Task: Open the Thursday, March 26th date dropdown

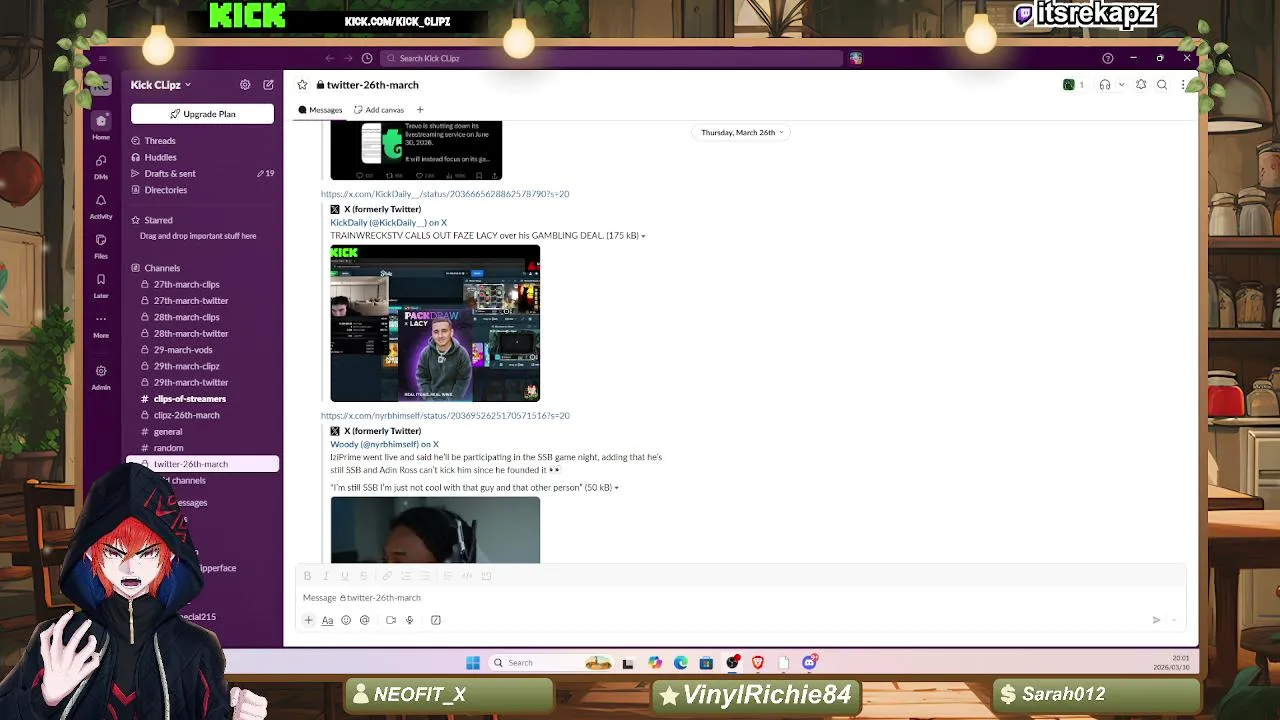Action: 742,132
